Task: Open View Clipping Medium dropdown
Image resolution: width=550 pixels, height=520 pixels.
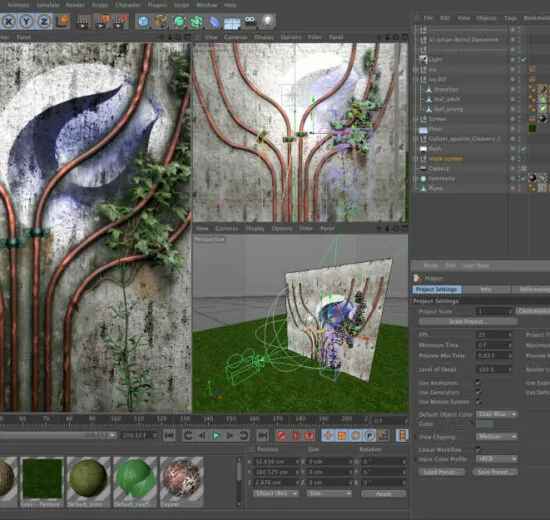Action: 497,437
